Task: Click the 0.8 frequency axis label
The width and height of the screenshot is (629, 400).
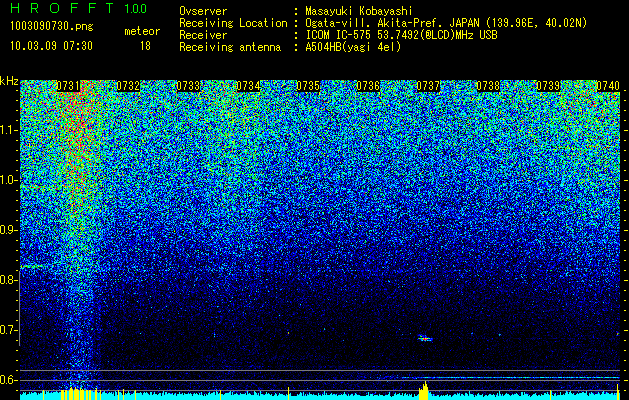Action: (8, 280)
